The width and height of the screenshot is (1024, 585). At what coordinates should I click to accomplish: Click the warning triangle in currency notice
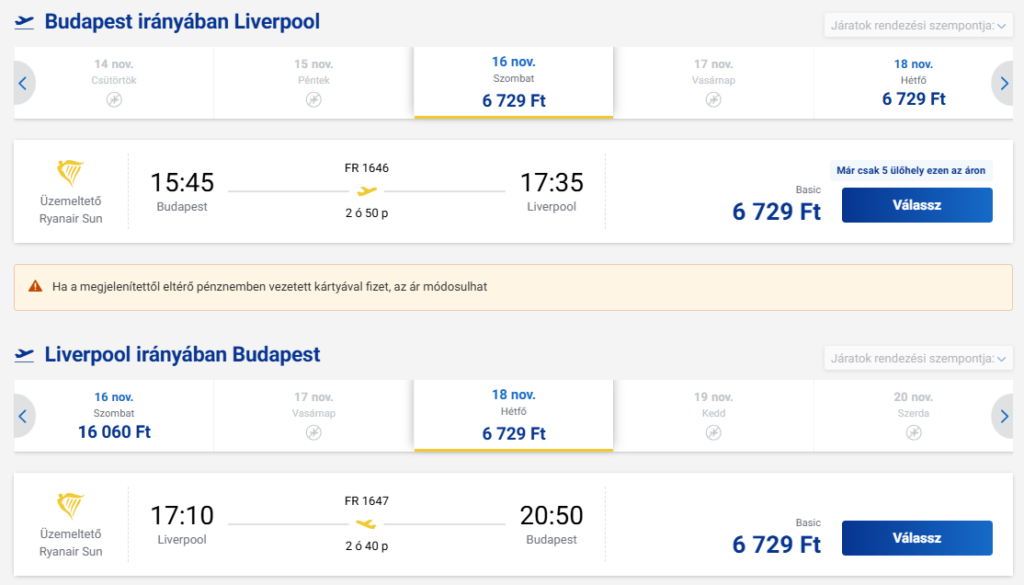[35, 287]
